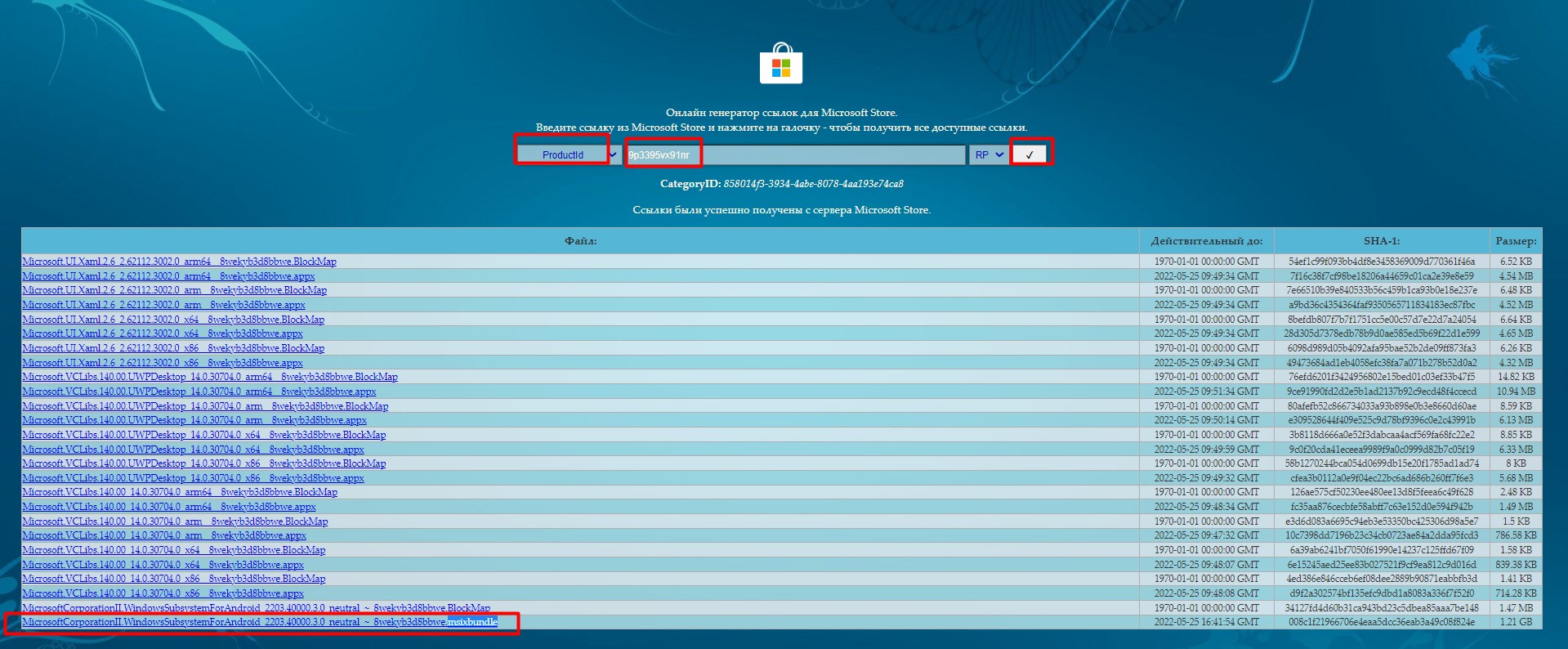Click the Microsoft Store bag logo
The width and height of the screenshot is (1568, 649).
(781, 64)
